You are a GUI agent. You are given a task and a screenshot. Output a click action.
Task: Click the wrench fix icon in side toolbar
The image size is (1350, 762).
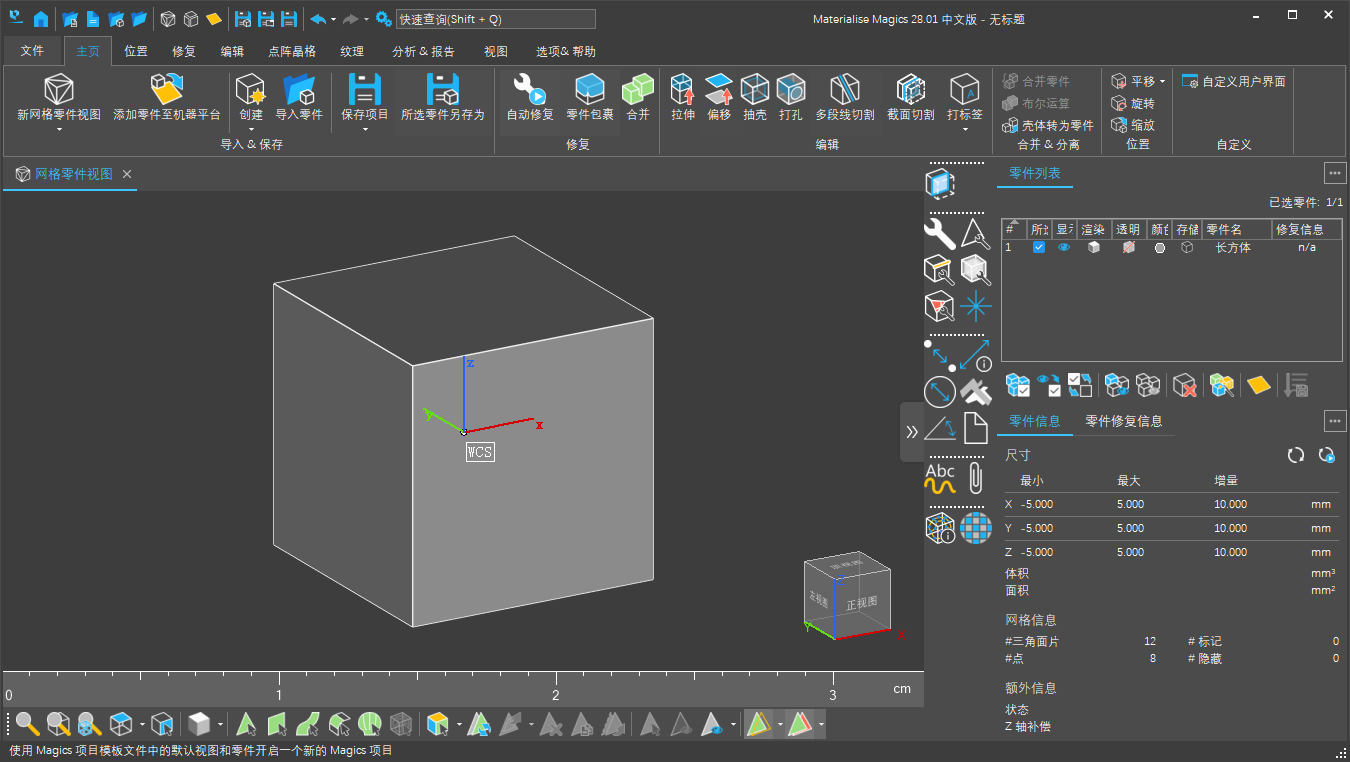pos(939,235)
